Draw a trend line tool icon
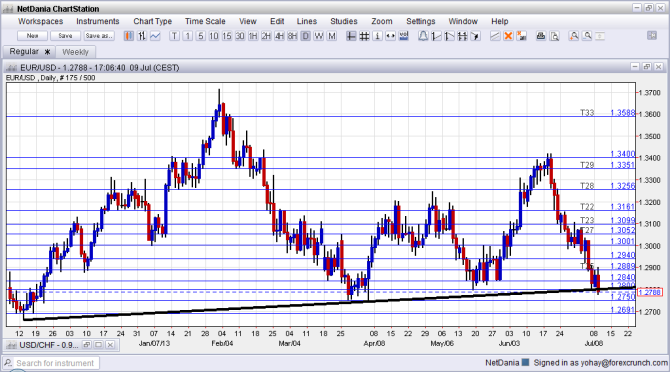670x372 pixels. [x=495, y=36]
